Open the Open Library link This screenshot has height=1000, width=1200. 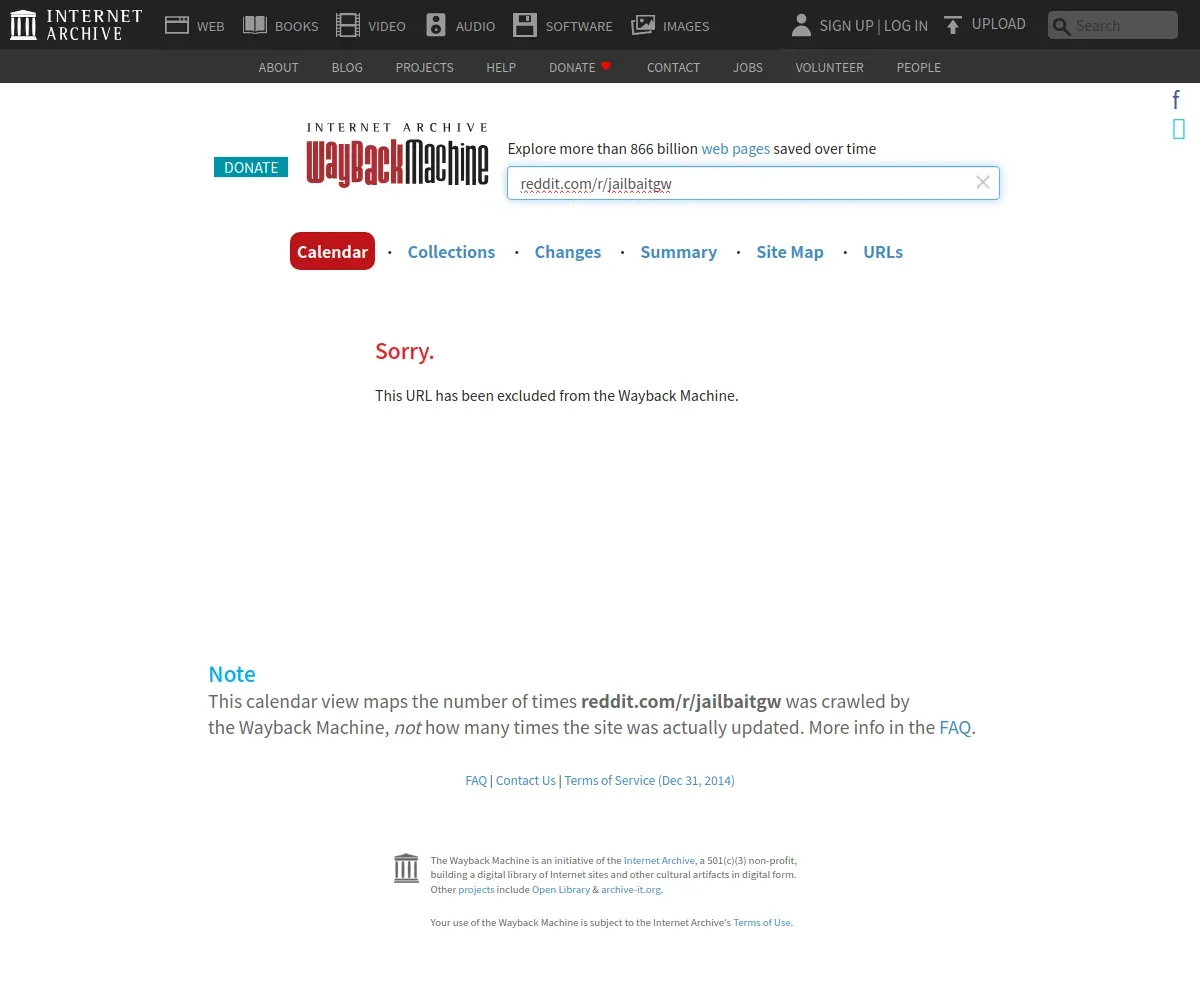point(561,889)
